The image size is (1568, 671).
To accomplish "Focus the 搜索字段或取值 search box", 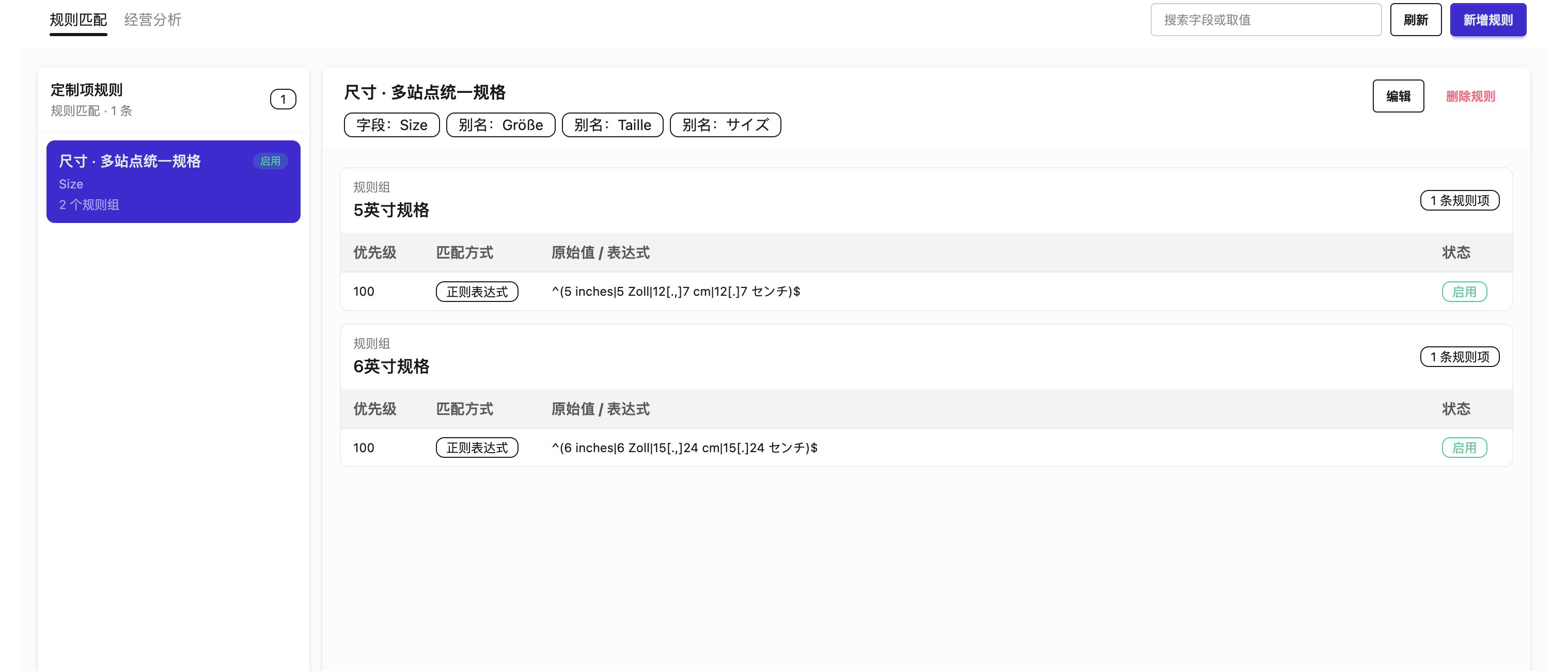I will pyautogui.click(x=1265, y=20).
